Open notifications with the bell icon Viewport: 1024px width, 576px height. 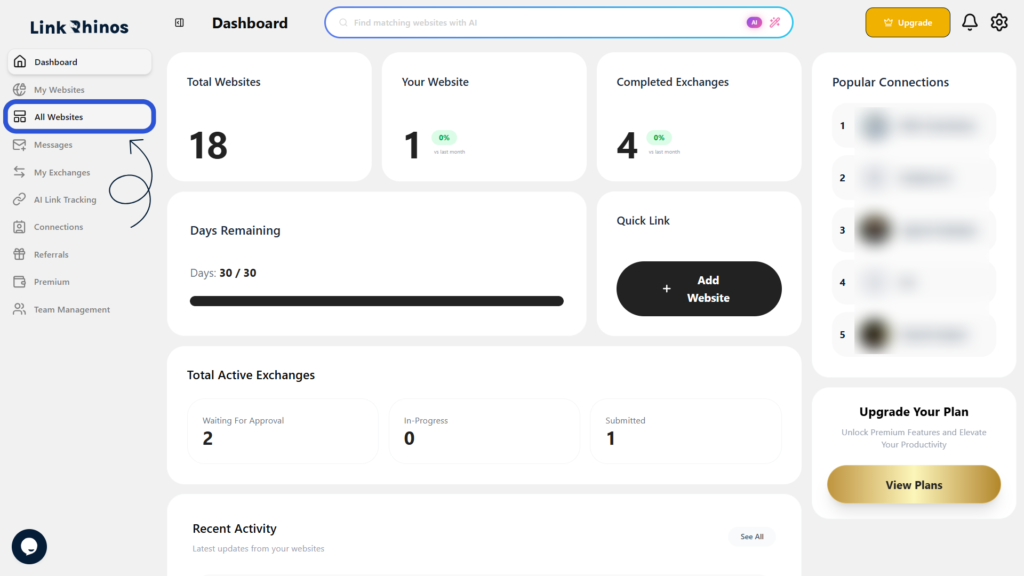(969, 22)
